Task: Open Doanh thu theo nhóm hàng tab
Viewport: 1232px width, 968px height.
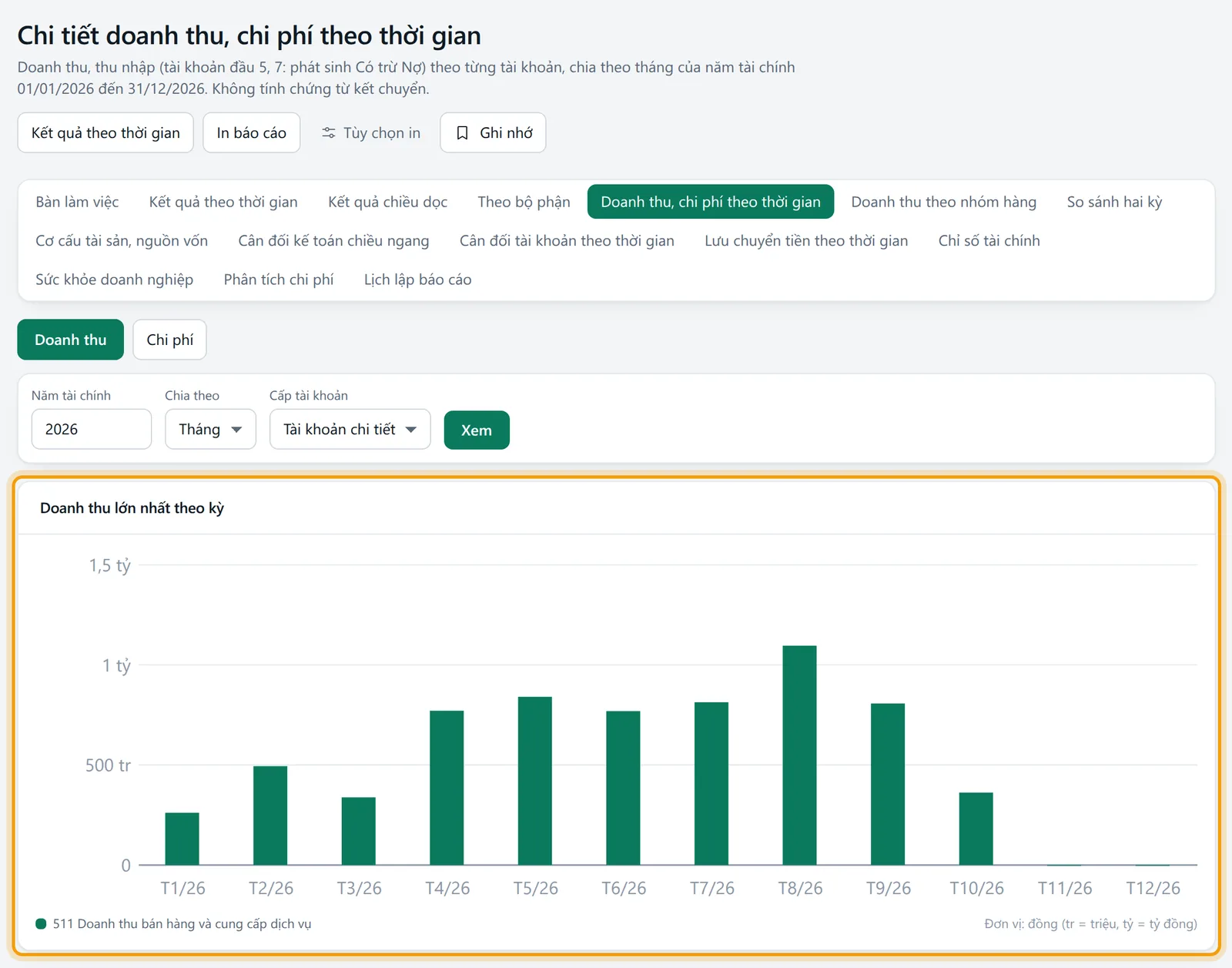Action: click(943, 202)
